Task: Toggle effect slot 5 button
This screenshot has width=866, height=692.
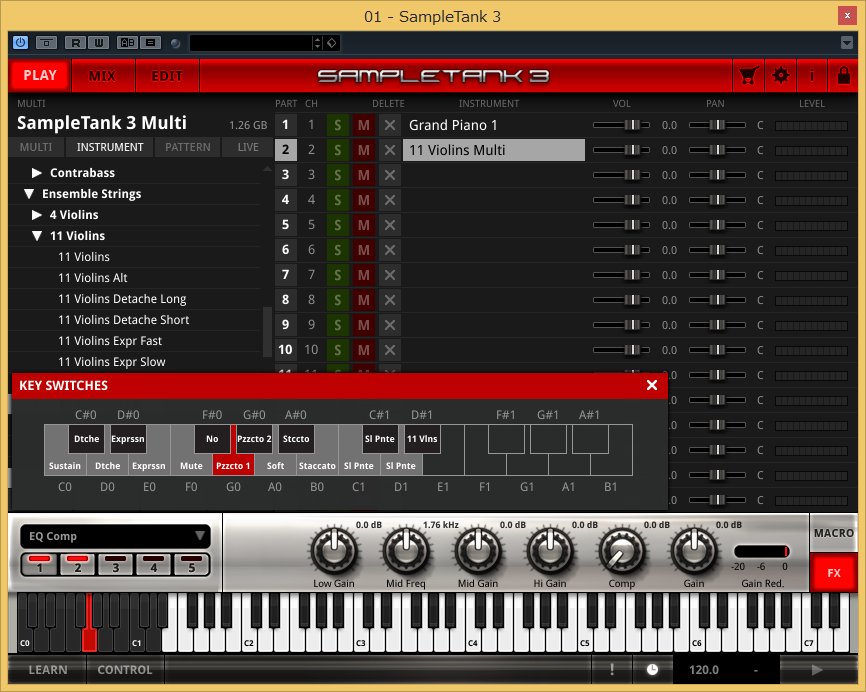Action: 192,564
